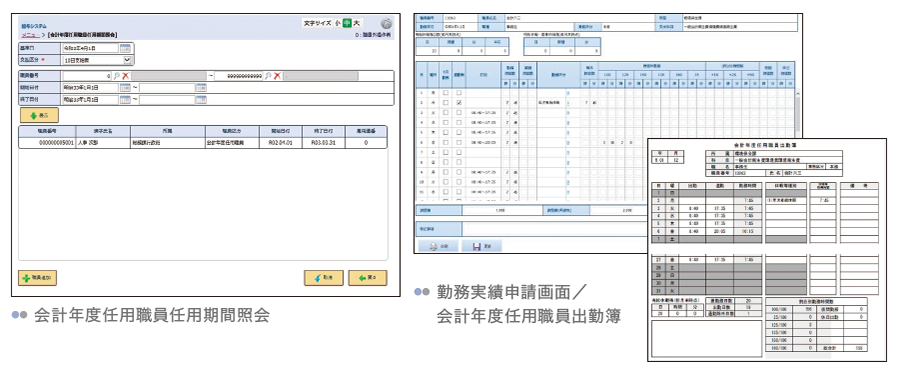900x378 pixels.
Task: Click the 取消 button with blue arrow
Action: 324,278
